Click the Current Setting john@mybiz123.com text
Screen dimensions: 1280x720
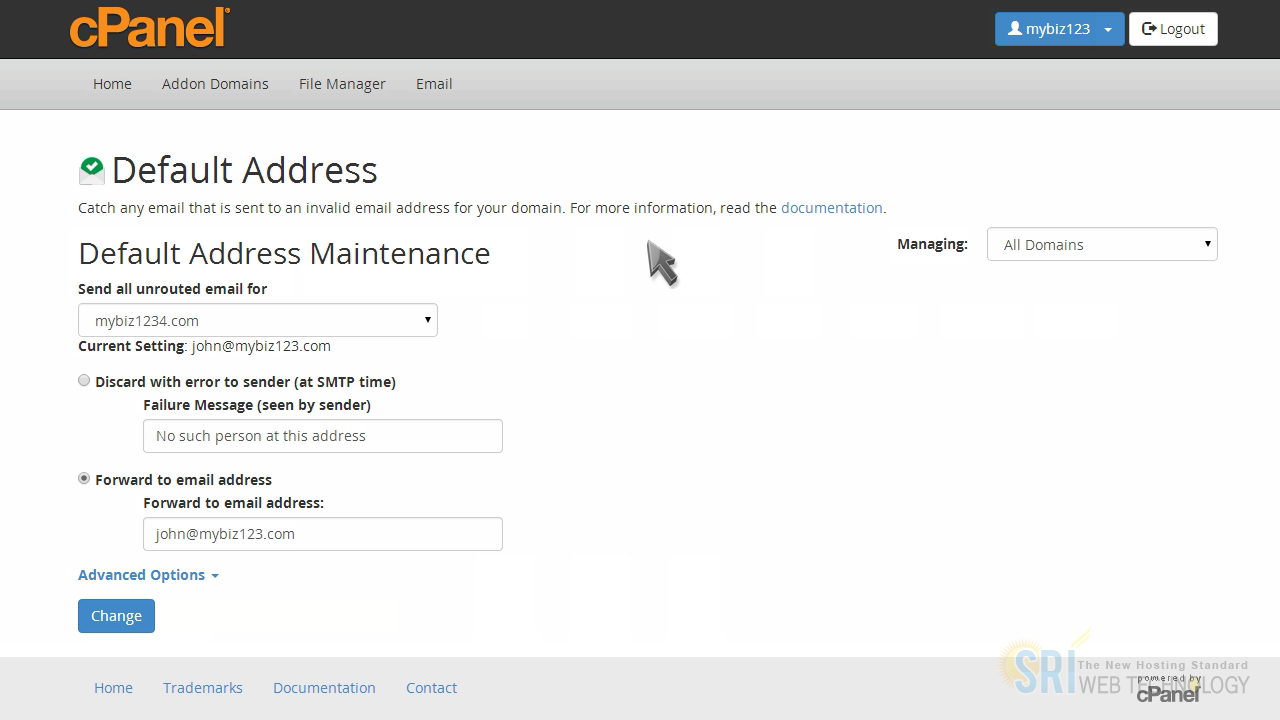pyautogui.click(x=204, y=346)
